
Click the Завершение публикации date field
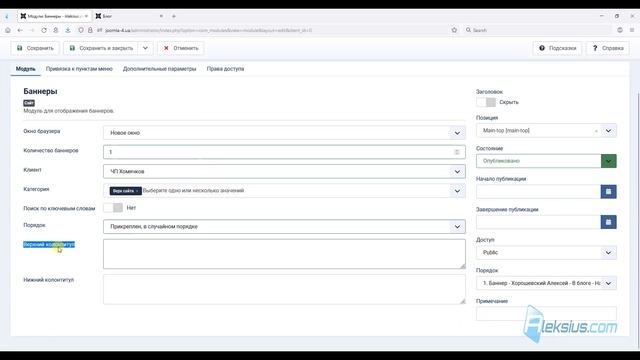pyautogui.click(x=538, y=222)
